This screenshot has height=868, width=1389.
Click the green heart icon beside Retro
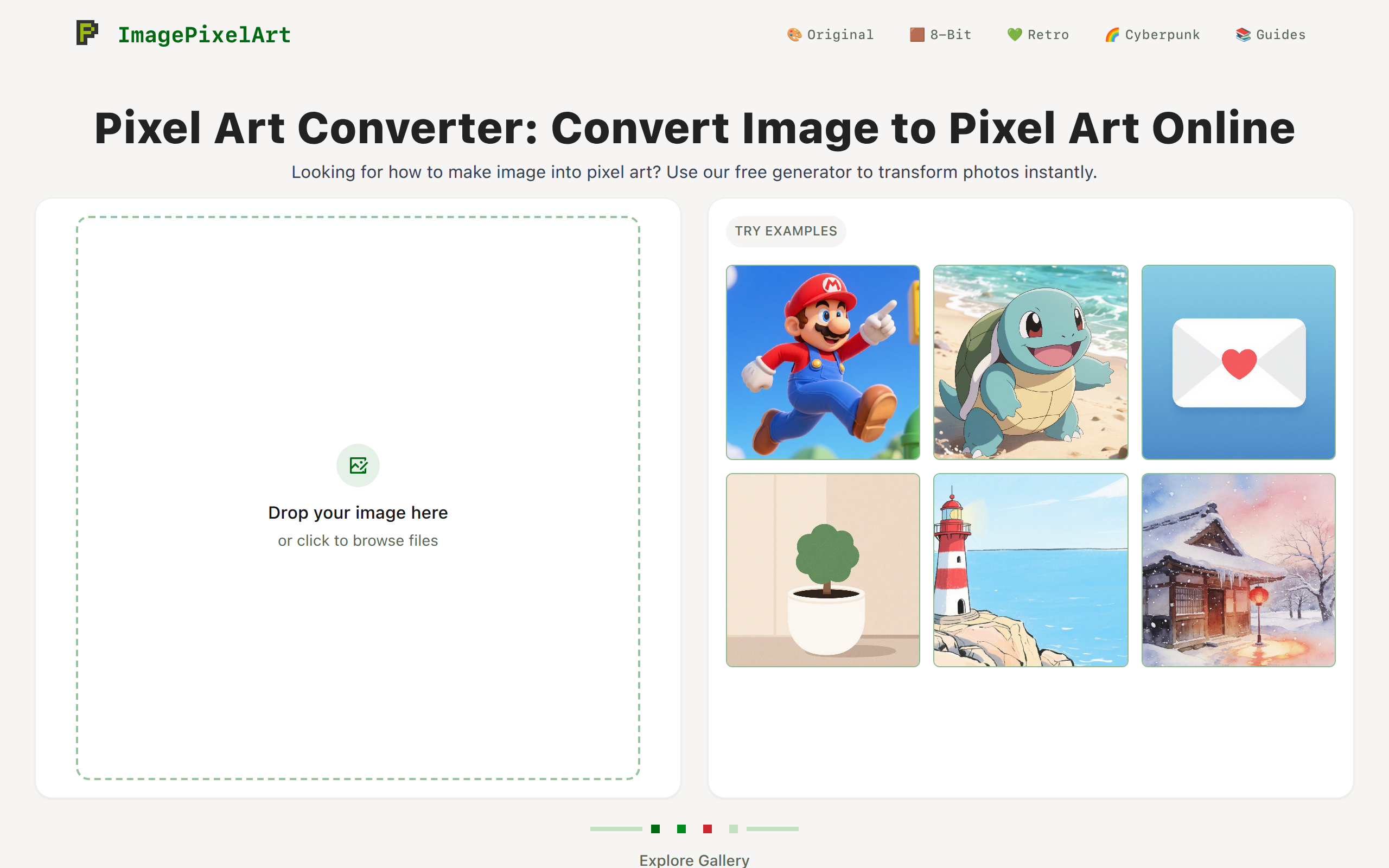coord(1014,34)
